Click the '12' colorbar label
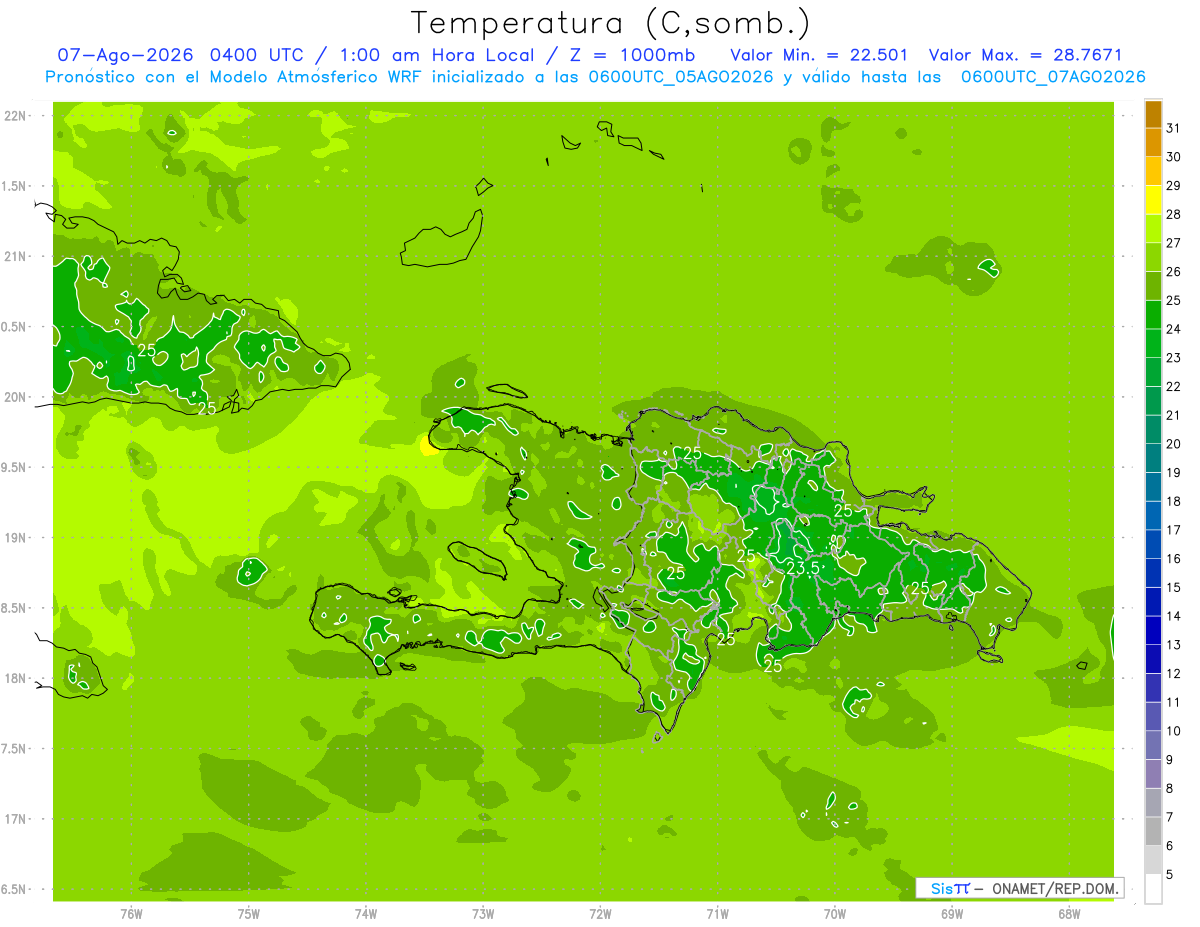This screenshot has width=1200, height=927. [1173, 674]
